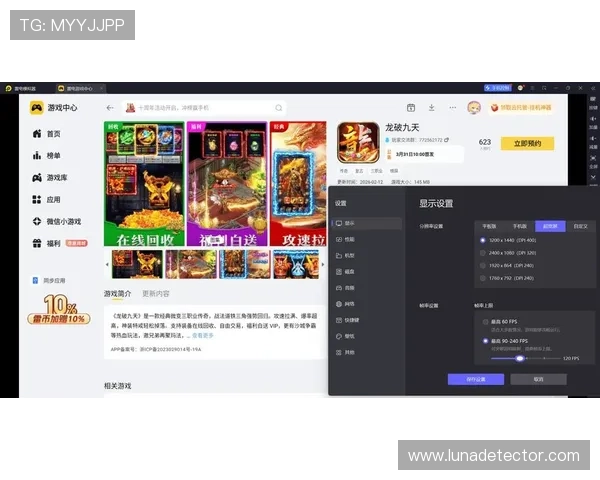
Task: Show the next screenshot thumbnails arrow
Action: pos(323,264)
